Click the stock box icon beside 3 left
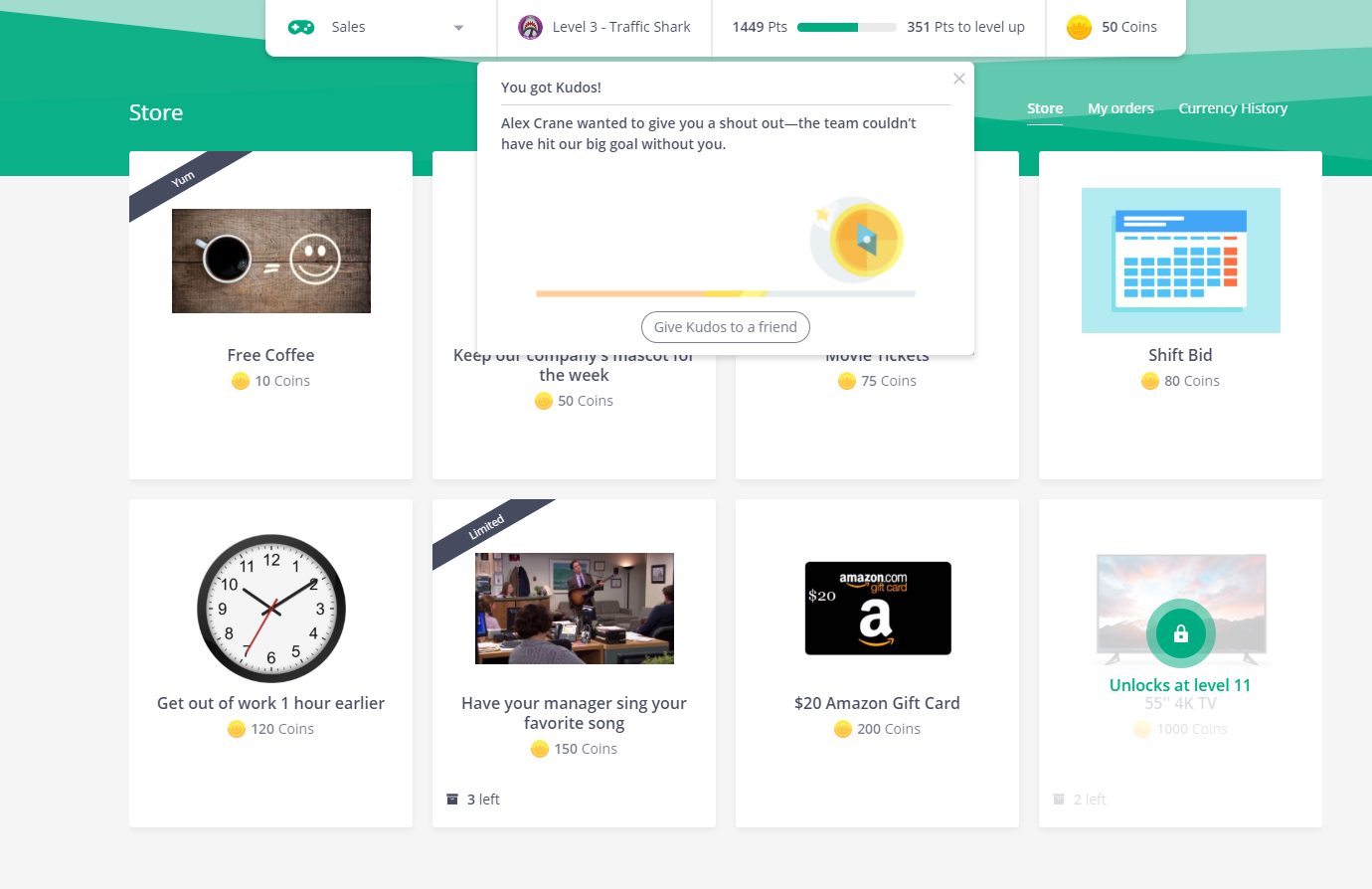 tap(452, 800)
